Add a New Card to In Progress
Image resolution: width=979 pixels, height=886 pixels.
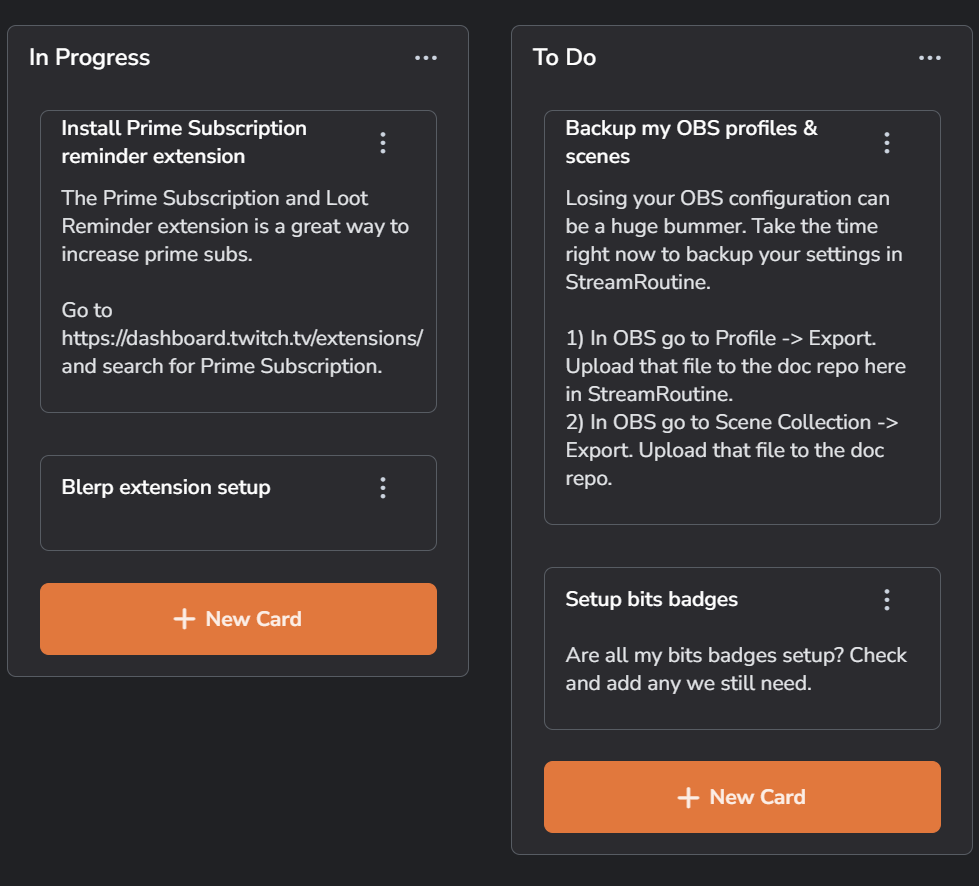pyautogui.click(x=239, y=619)
